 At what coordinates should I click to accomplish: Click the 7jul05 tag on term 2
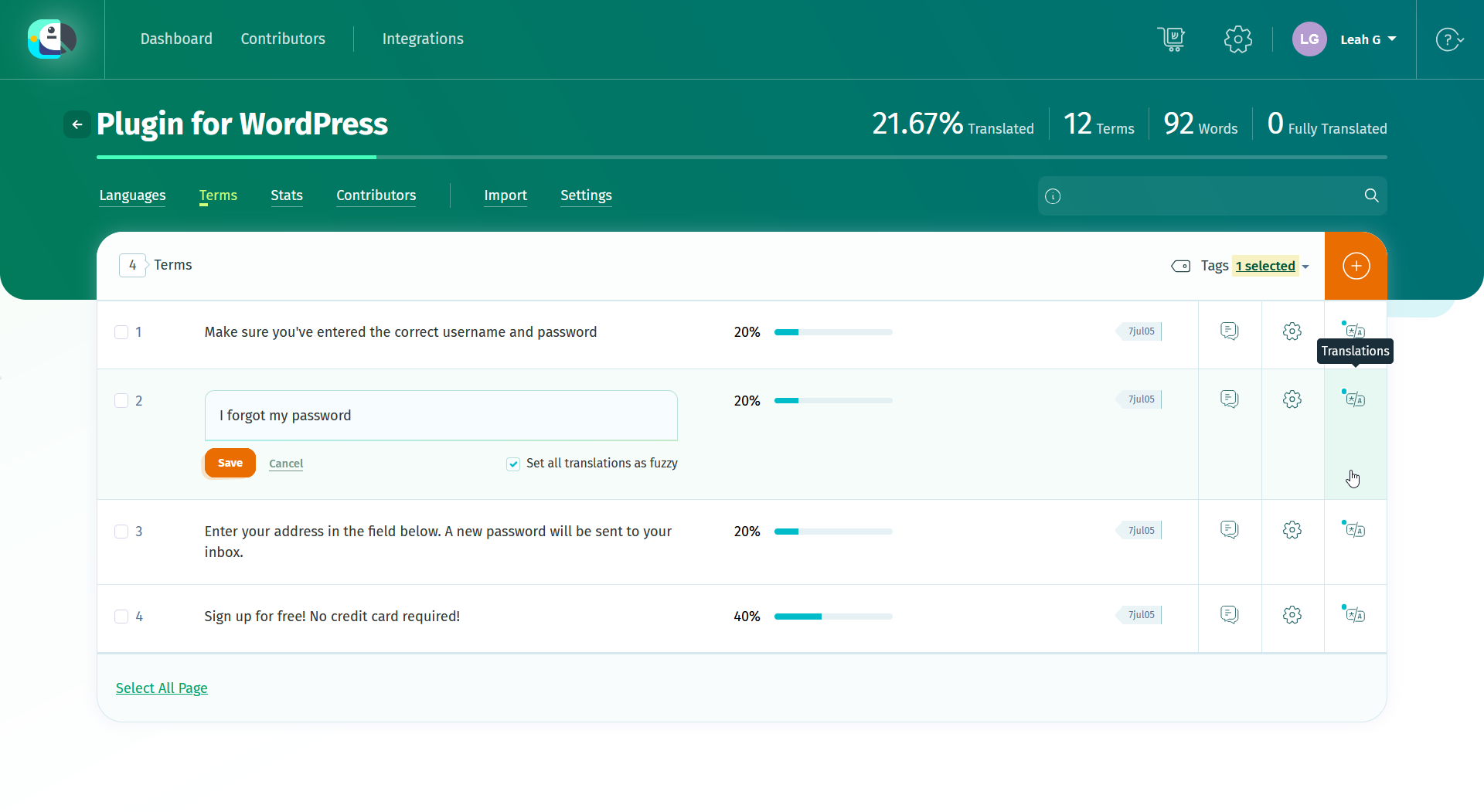(1139, 399)
